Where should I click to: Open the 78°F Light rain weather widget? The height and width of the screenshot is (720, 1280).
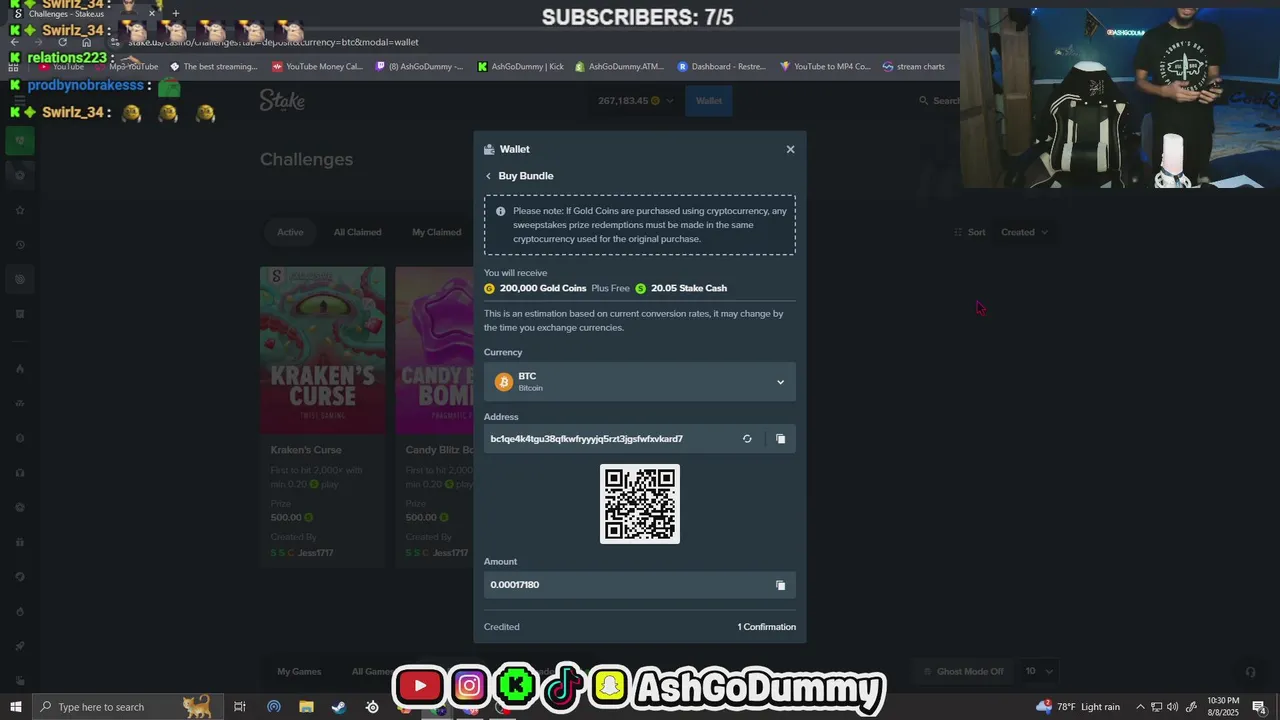click(1078, 707)
